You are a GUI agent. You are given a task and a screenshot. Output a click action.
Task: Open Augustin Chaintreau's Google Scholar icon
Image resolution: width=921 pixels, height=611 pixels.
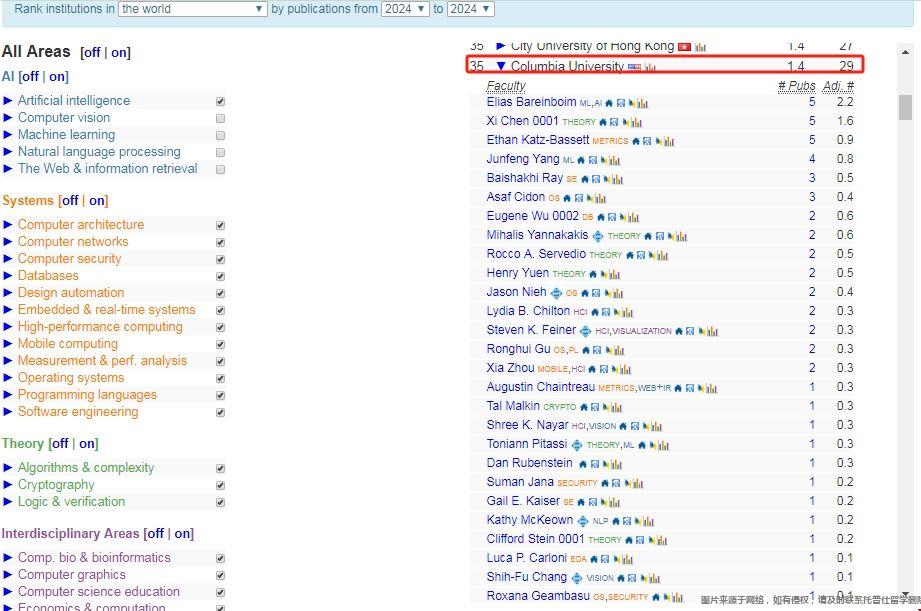coord(690,388)
